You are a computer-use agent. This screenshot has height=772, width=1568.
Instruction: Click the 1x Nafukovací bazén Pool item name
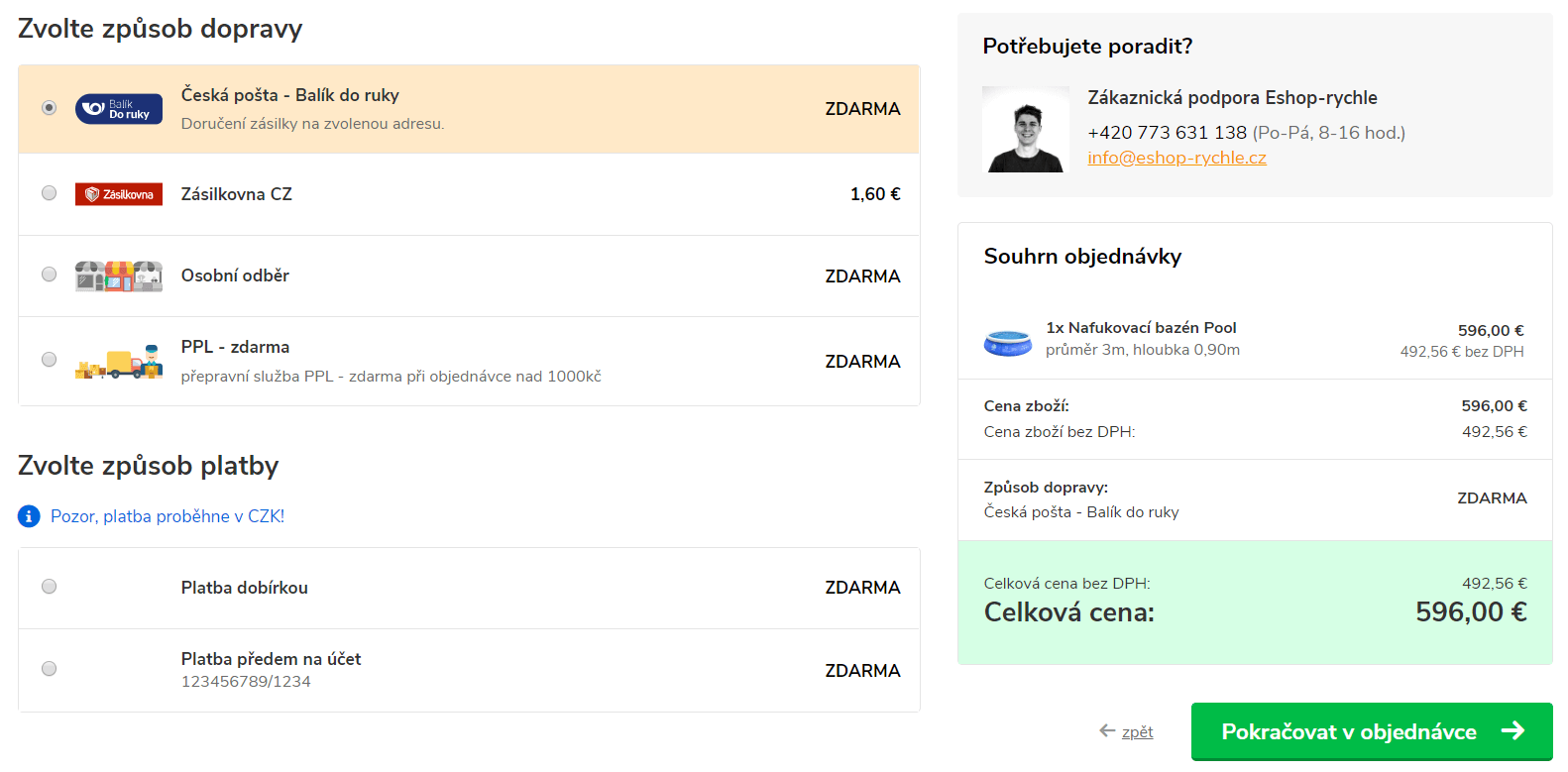[1141, 327]
